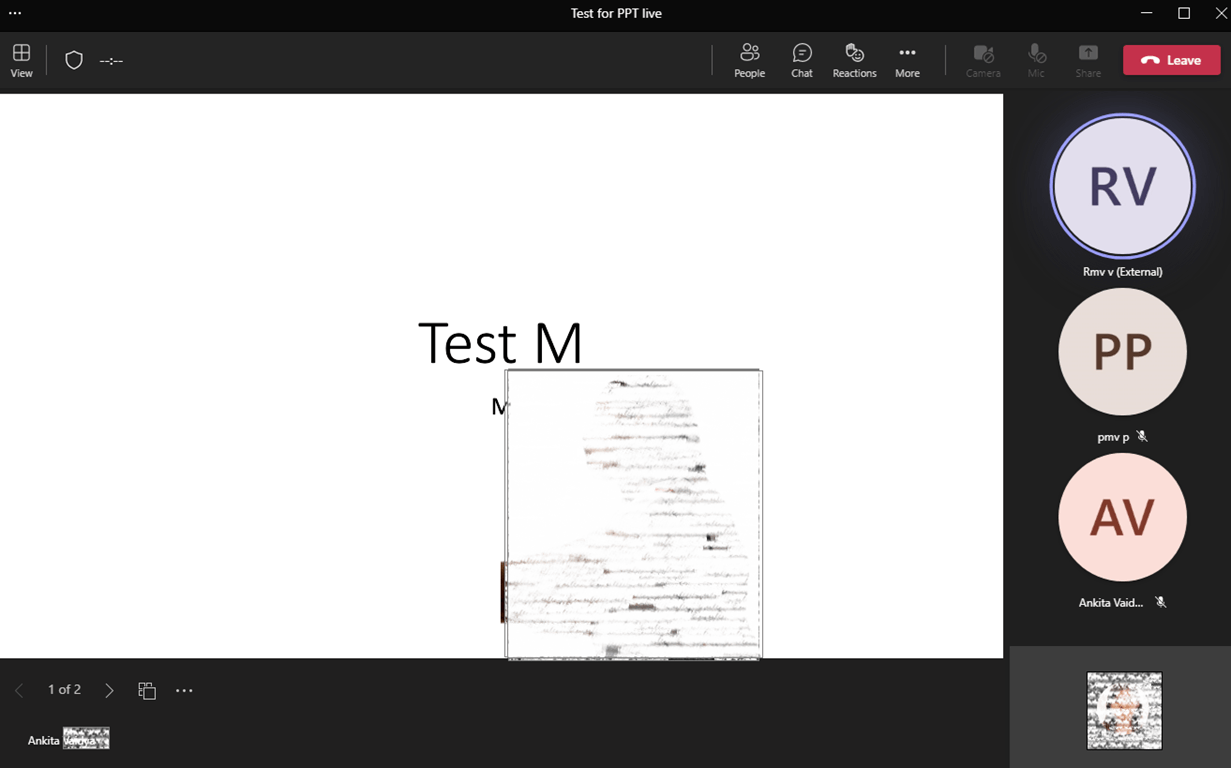
Task: Select the Ankita Vaid... participant avatar
Action: click(1122, 517)
